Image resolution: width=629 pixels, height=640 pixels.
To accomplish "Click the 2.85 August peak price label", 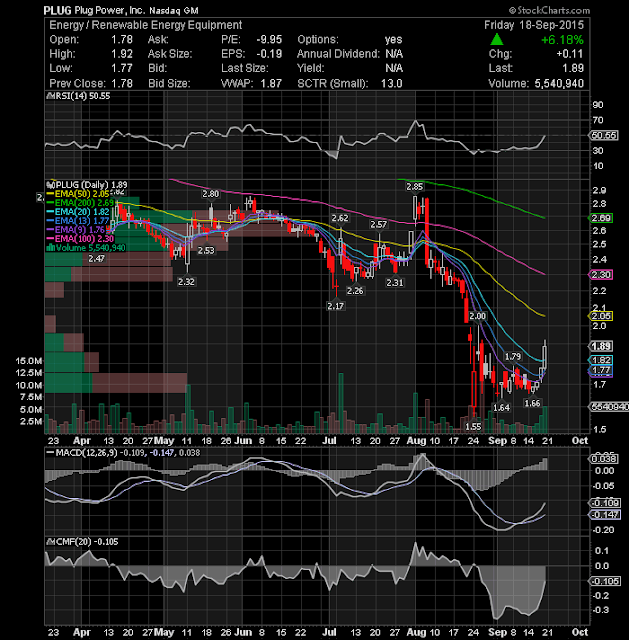I will point(414,187).
